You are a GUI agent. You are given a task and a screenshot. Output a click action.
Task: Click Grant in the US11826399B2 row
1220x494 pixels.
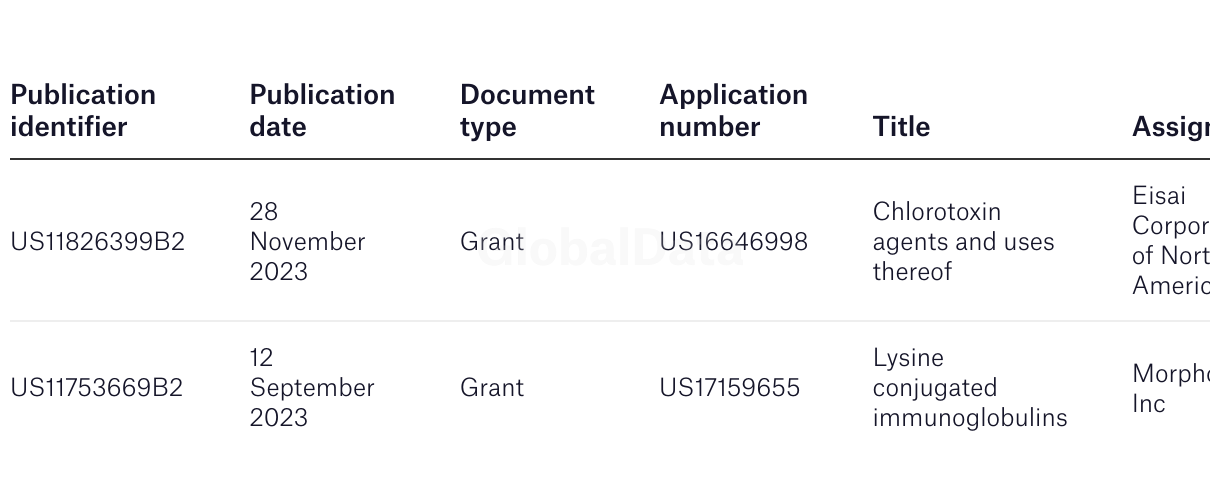(492, 242)
